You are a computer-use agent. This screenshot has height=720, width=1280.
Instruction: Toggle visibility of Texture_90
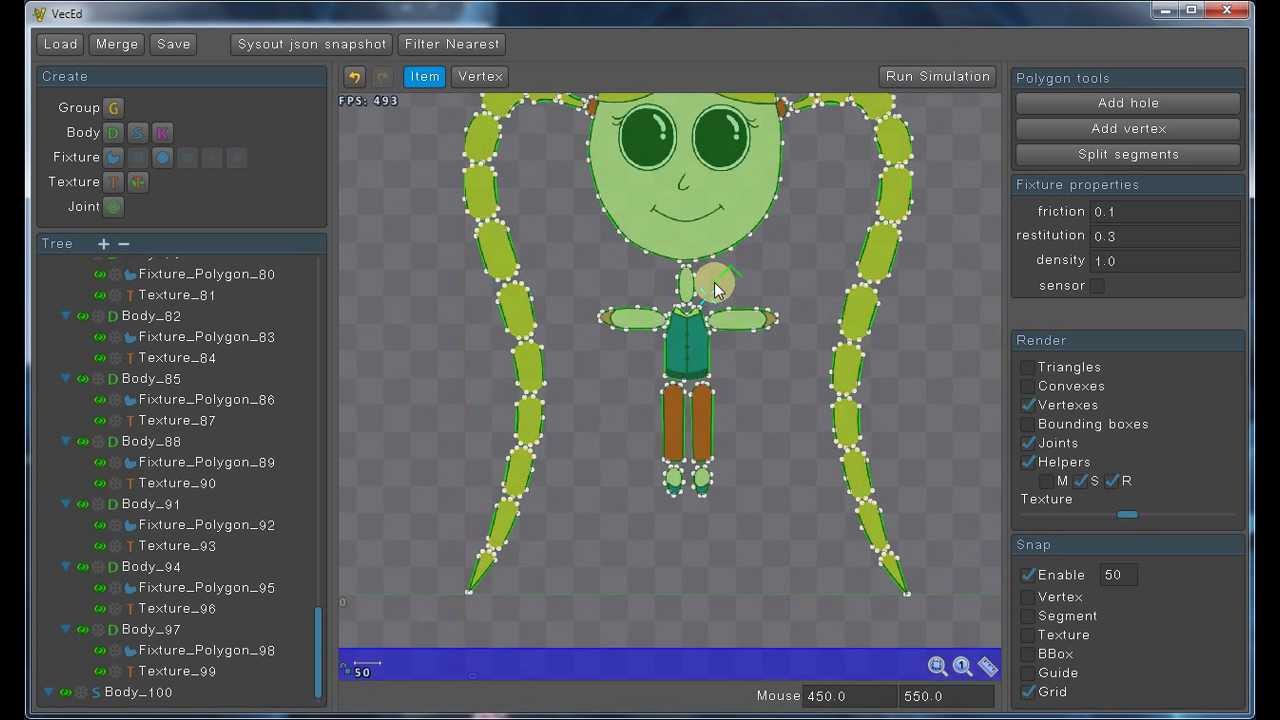pyautogui.click(x=100, y=483)
